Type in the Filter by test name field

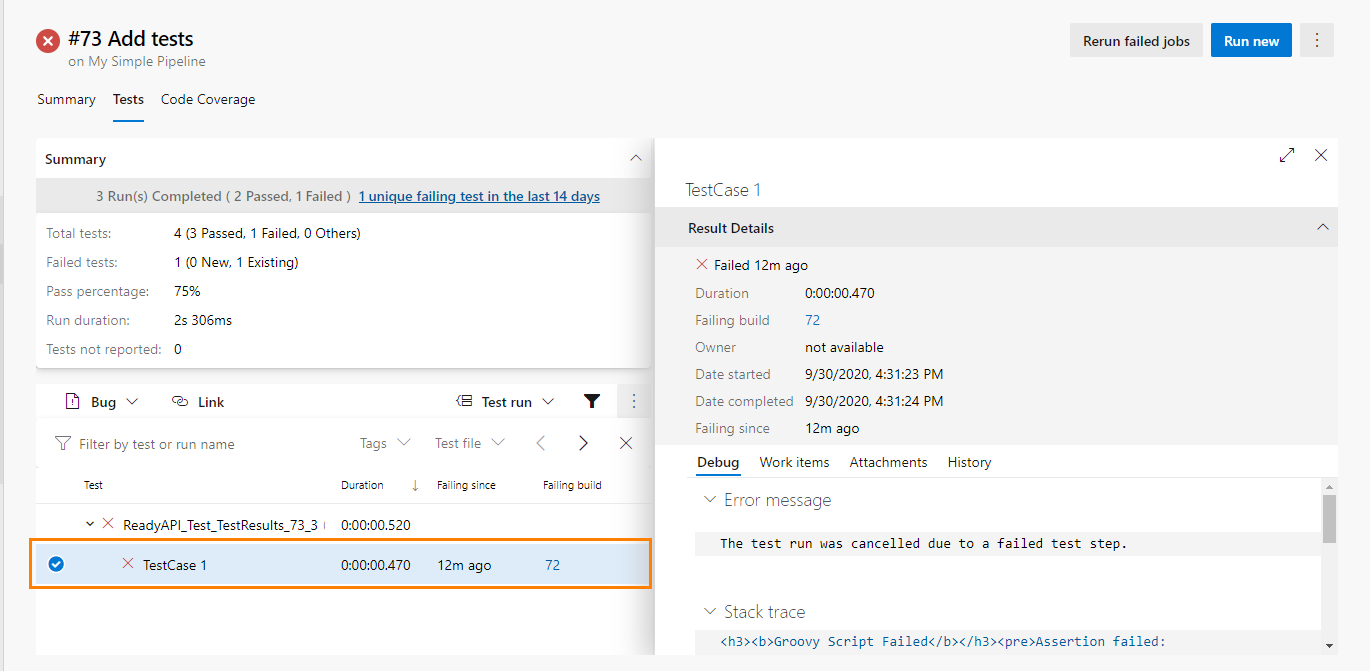pos(200,444)
